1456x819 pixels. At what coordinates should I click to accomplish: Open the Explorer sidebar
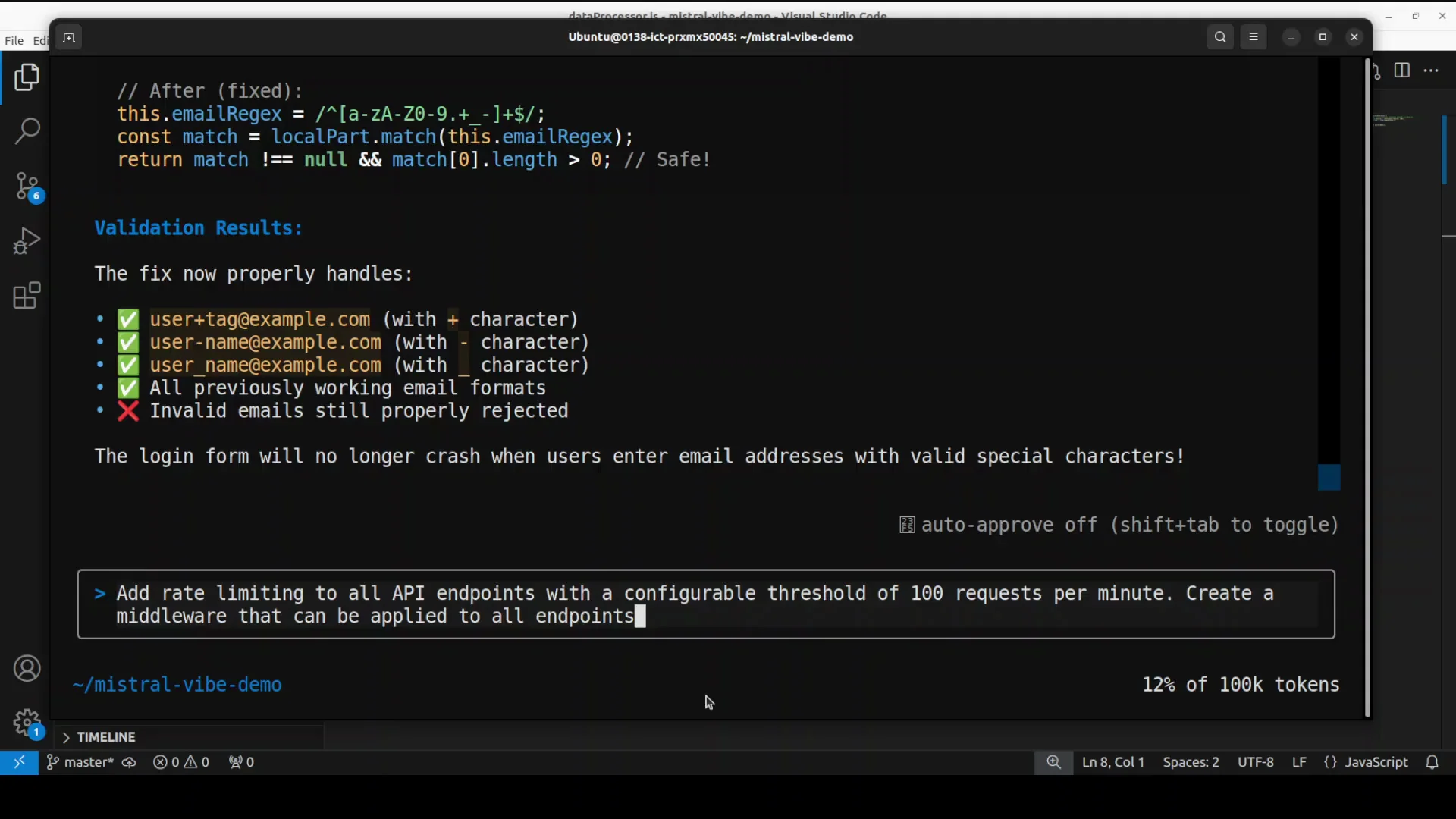(27, 77)
